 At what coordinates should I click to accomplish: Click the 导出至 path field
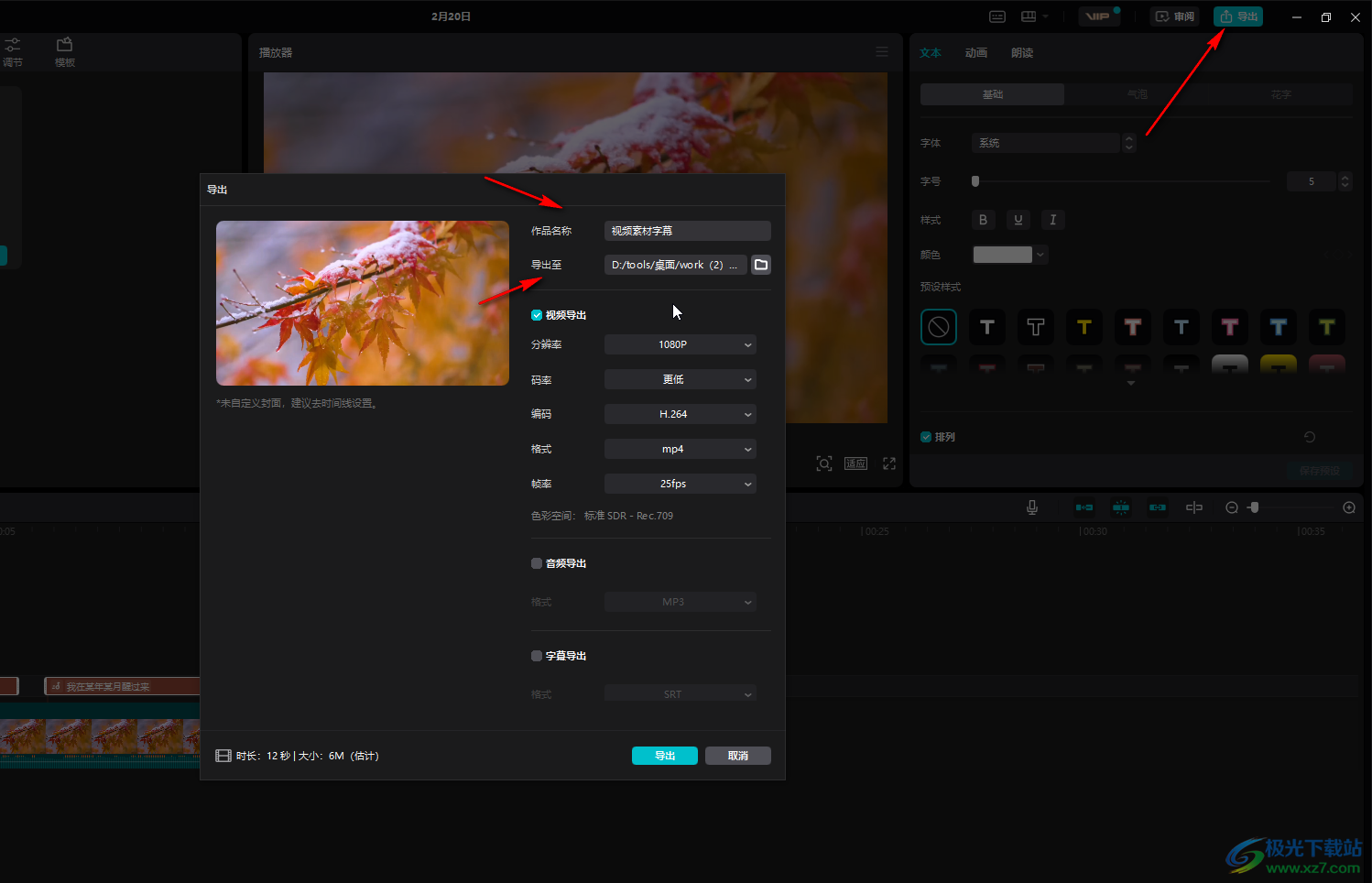(x=676, y=265)
